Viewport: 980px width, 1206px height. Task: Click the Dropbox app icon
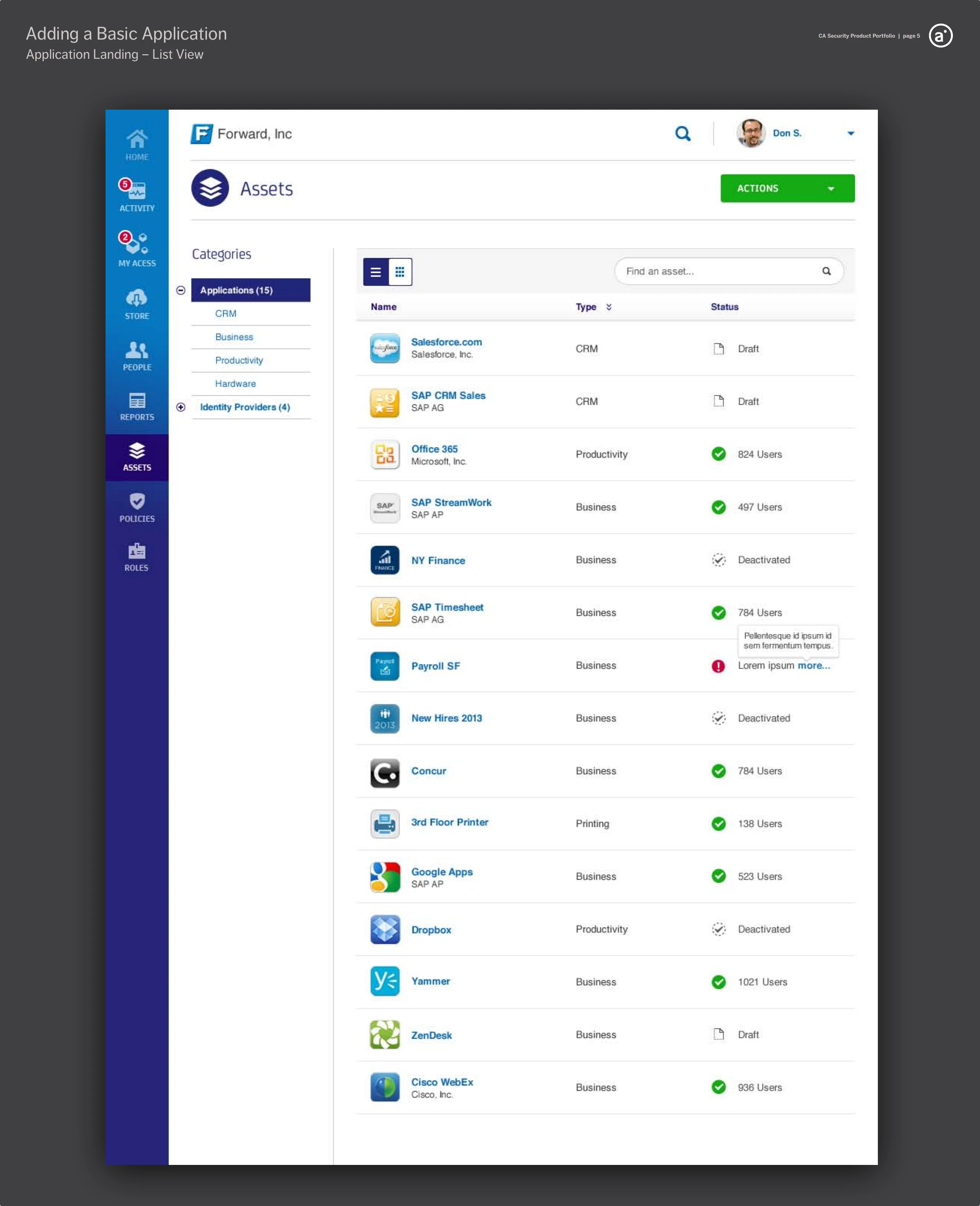(x=384, y=929)
